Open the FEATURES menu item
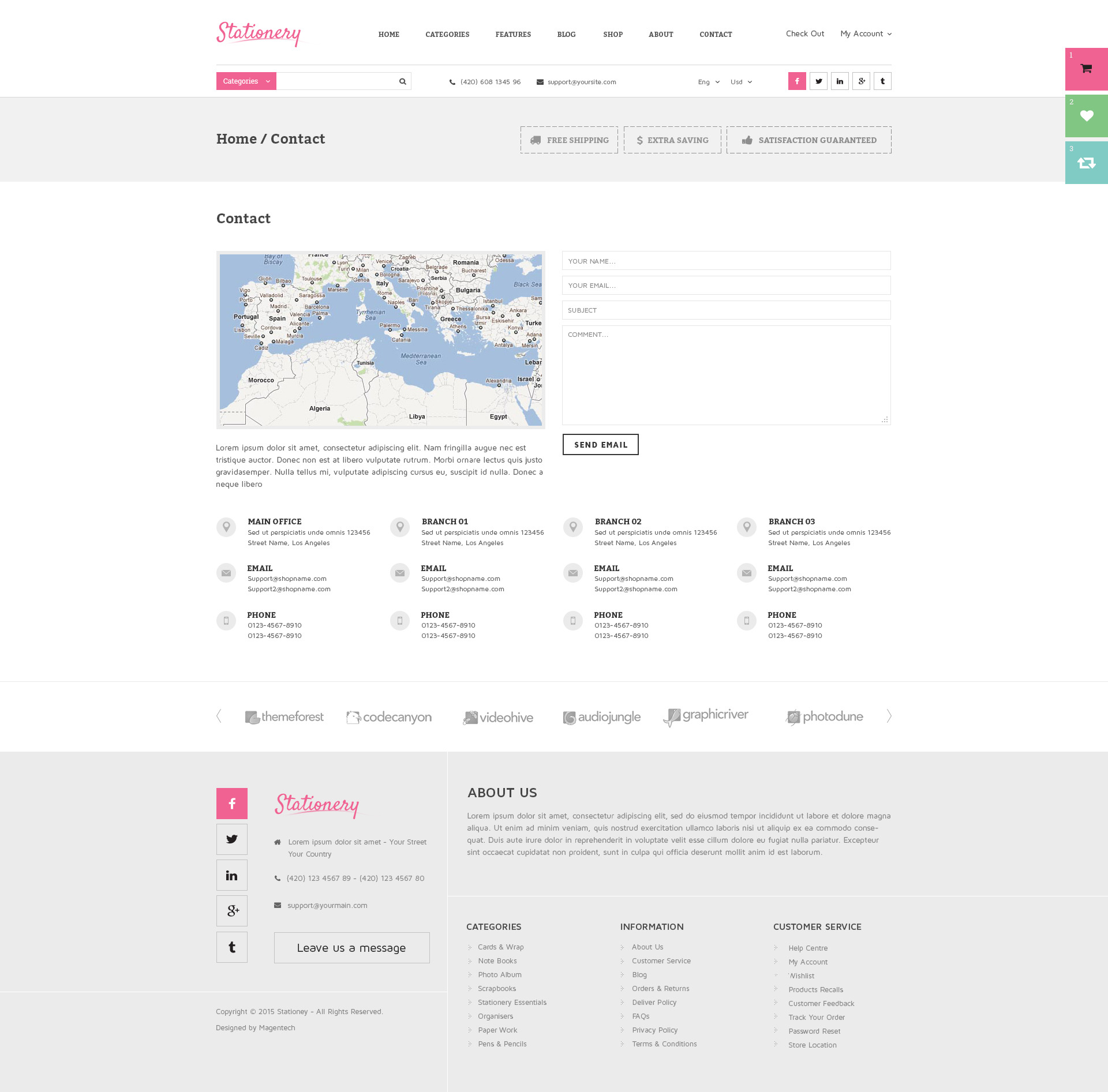Viewport: 1108px width, 1092px height. [513, 35]
